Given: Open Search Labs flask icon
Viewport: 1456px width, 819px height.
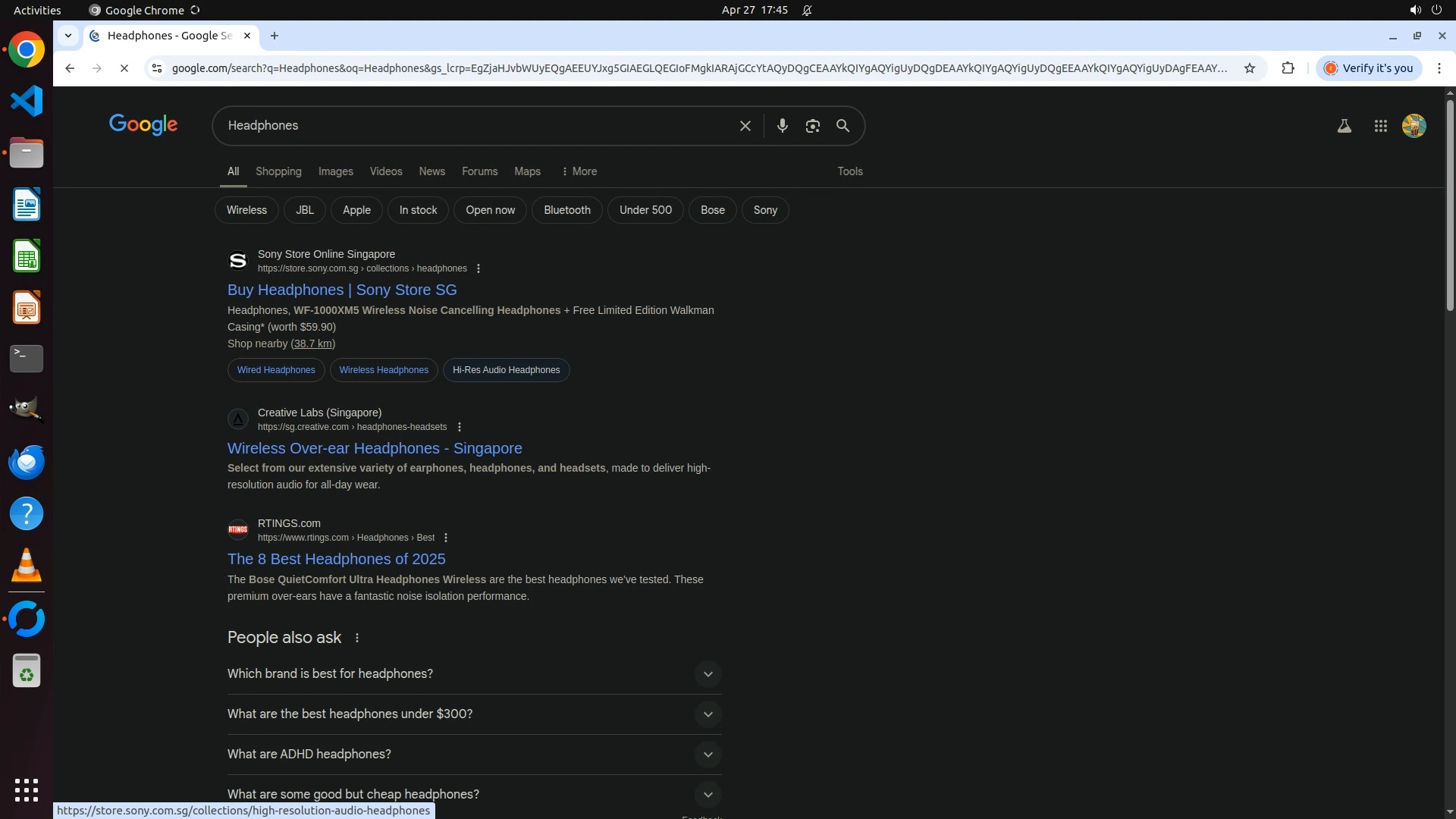Looking at the screenshot, I should click(1344, 126).
